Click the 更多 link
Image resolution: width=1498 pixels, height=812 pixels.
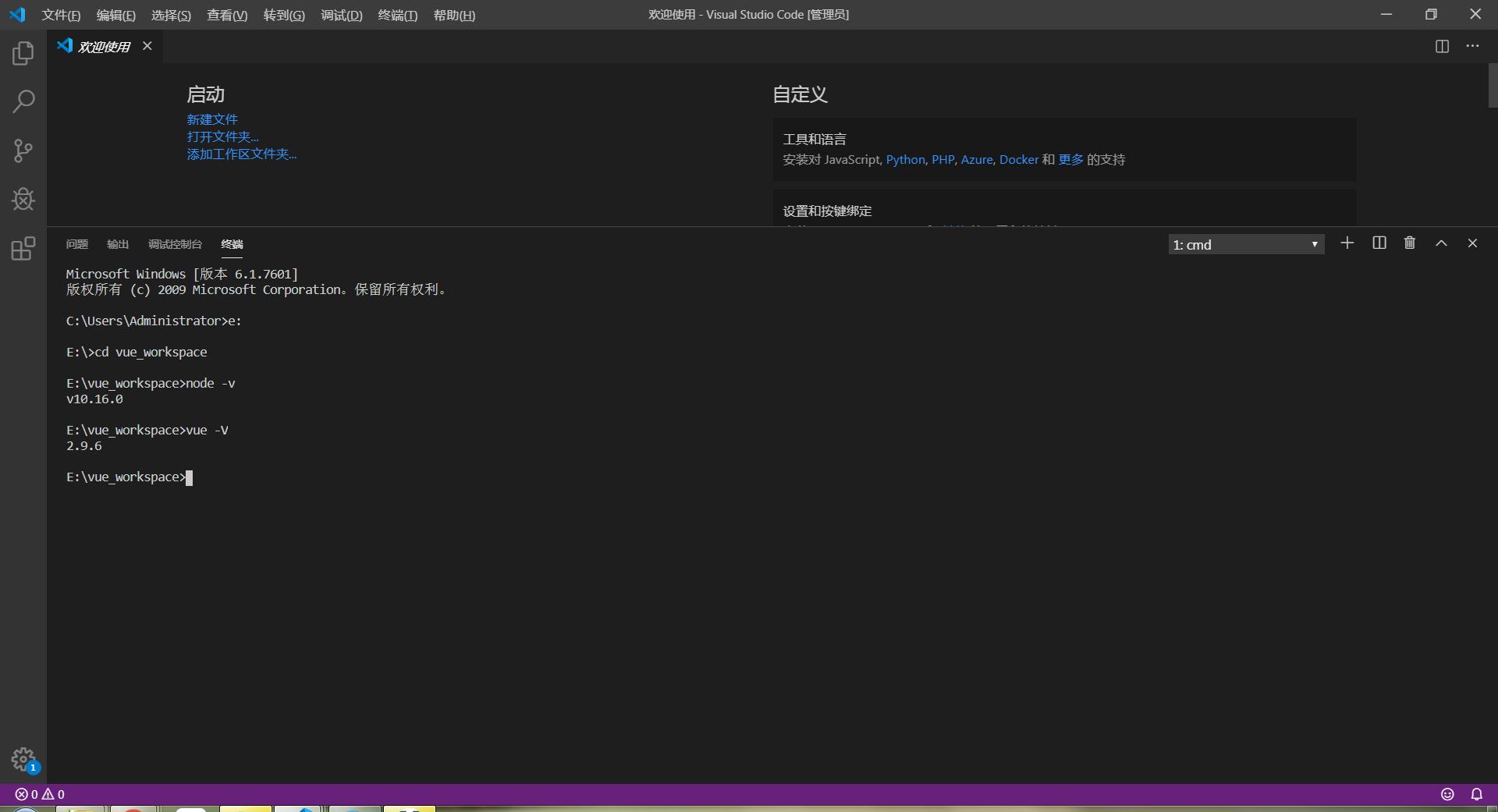pos(1070,159)
